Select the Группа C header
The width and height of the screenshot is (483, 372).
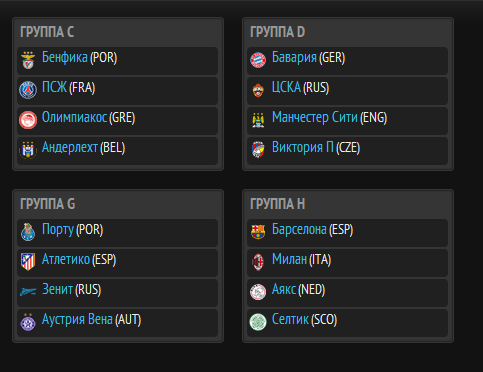click(x=47, y=32)
